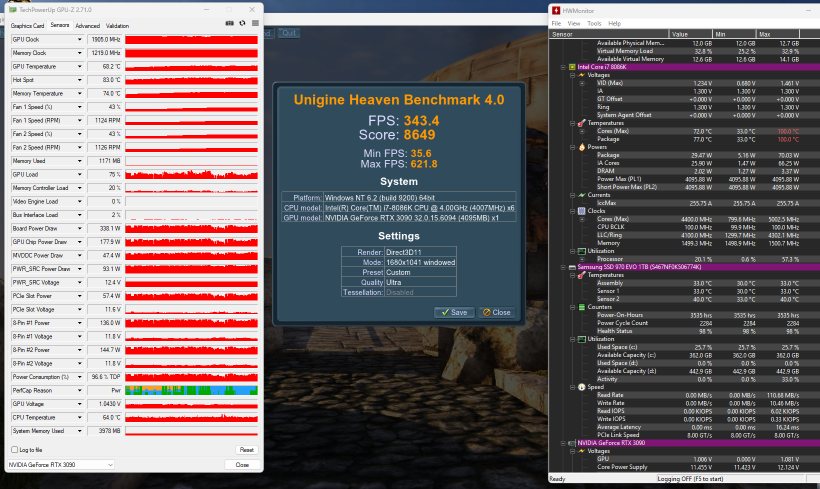Click the SSD Speed gauge icon
Image resolution: width=820 pixels, height=489 pixels.
click(582, 387)
